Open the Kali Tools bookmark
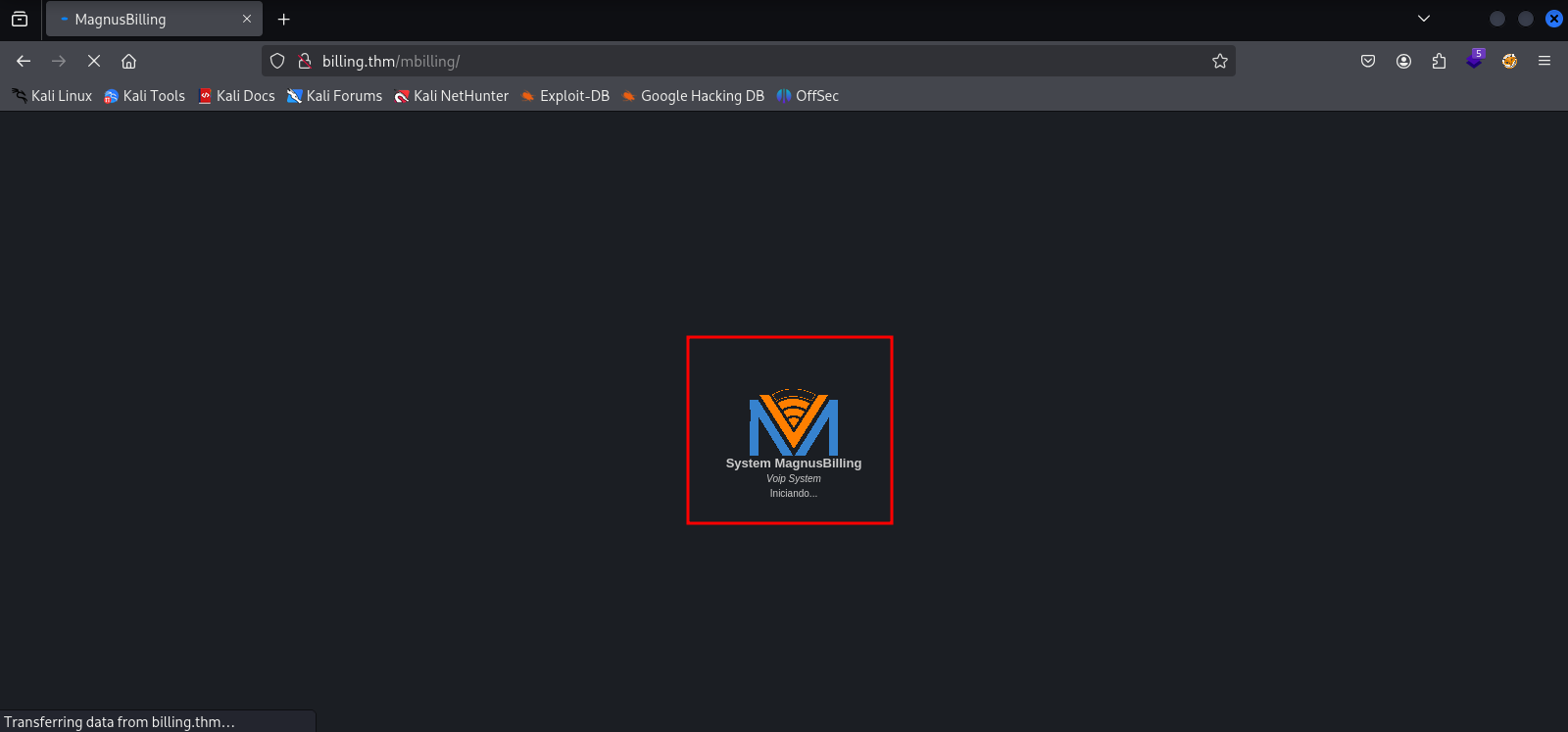Image resolution: width=1568 pixels, height=732 pixels. click(145, 96)
